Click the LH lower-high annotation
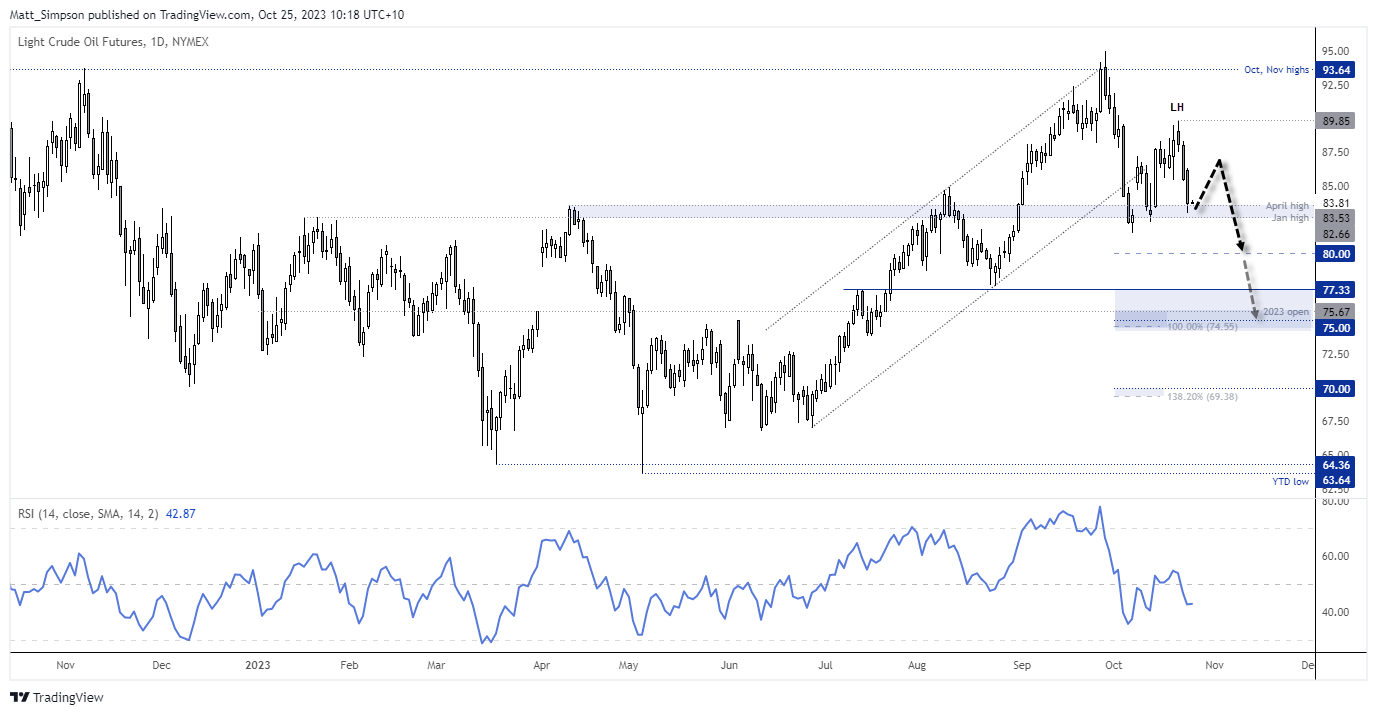The width and height of the screenshot is (1377, 715). click(1177, 107)
